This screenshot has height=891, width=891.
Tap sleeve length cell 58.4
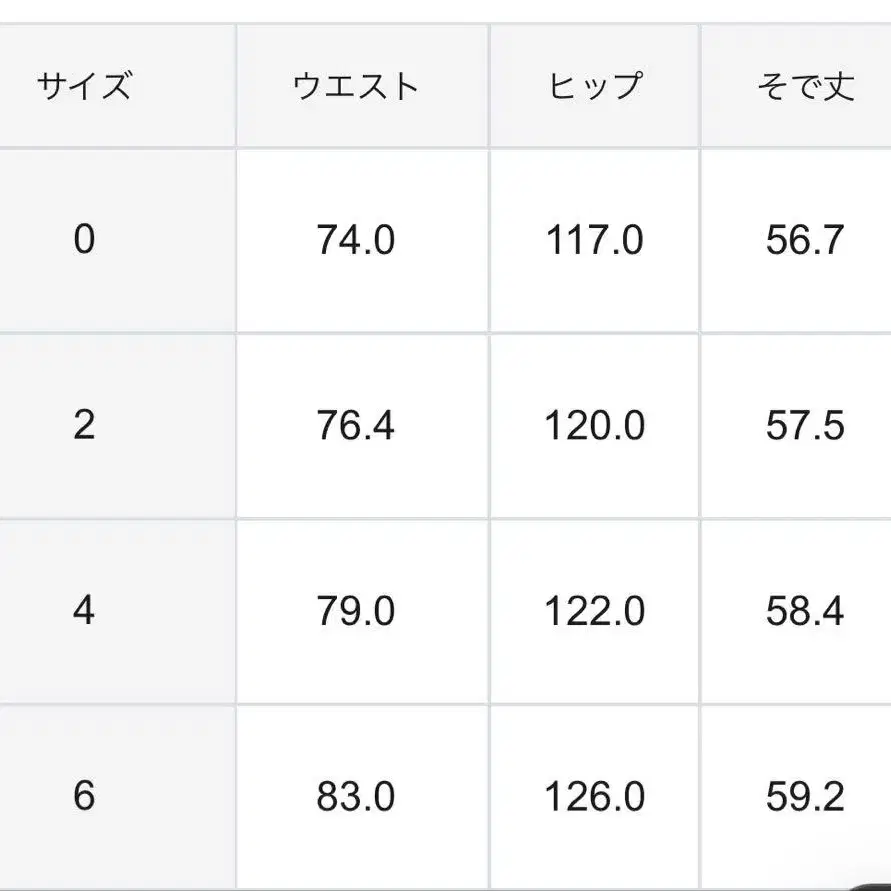805,611
